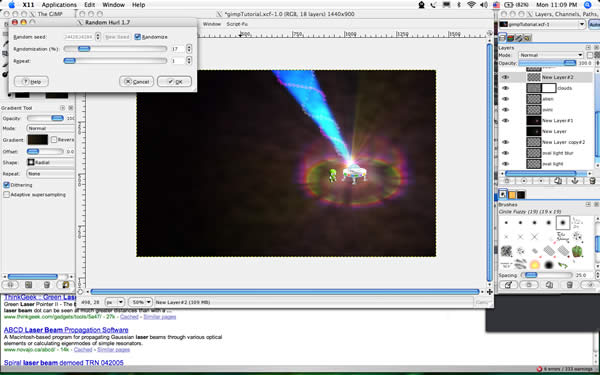Open image selector gimpTutorial.xcf dropdown
Viewport: 600px width, 375px height.
tap(542, 24)
